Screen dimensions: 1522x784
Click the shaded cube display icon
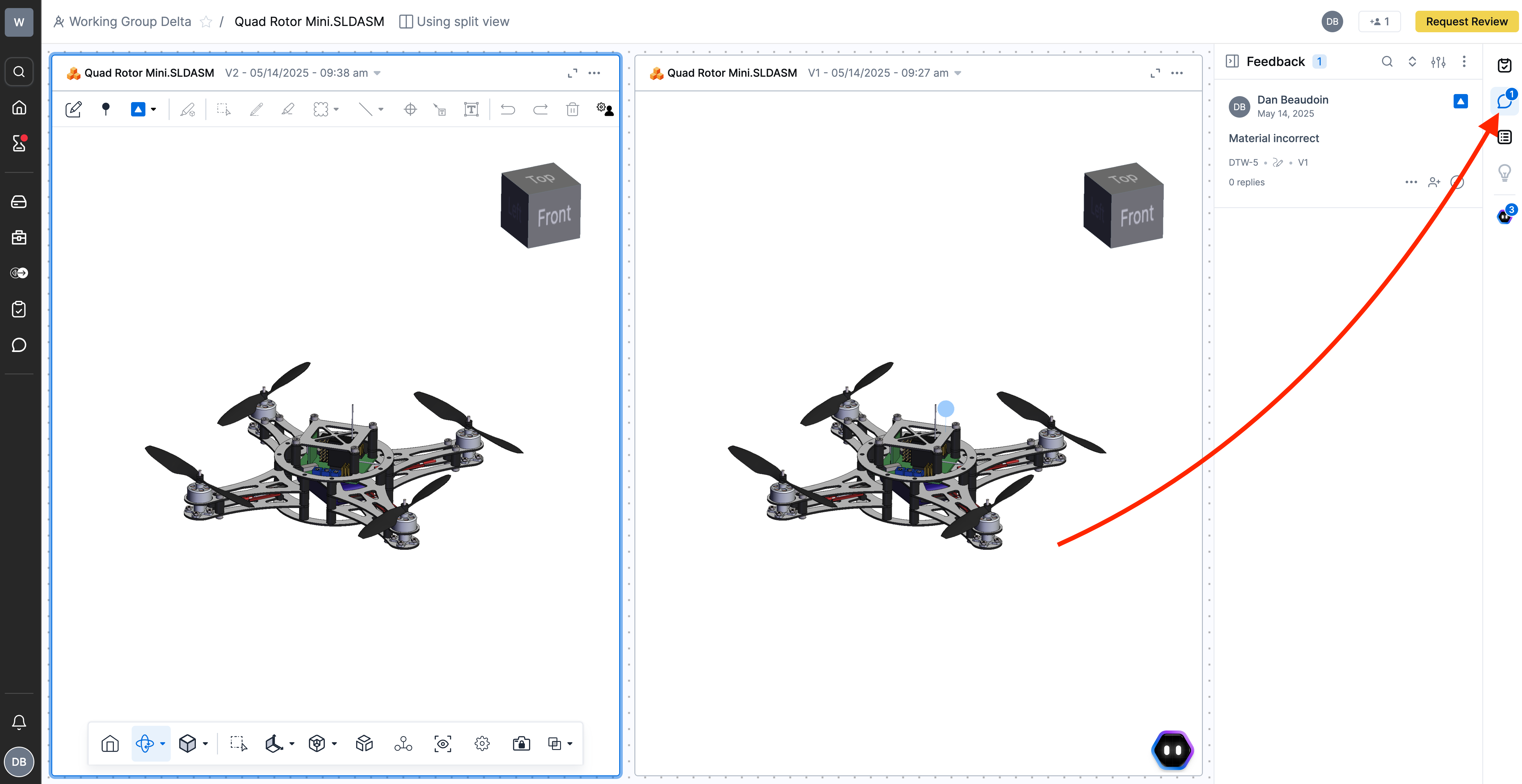coord(187,743)
